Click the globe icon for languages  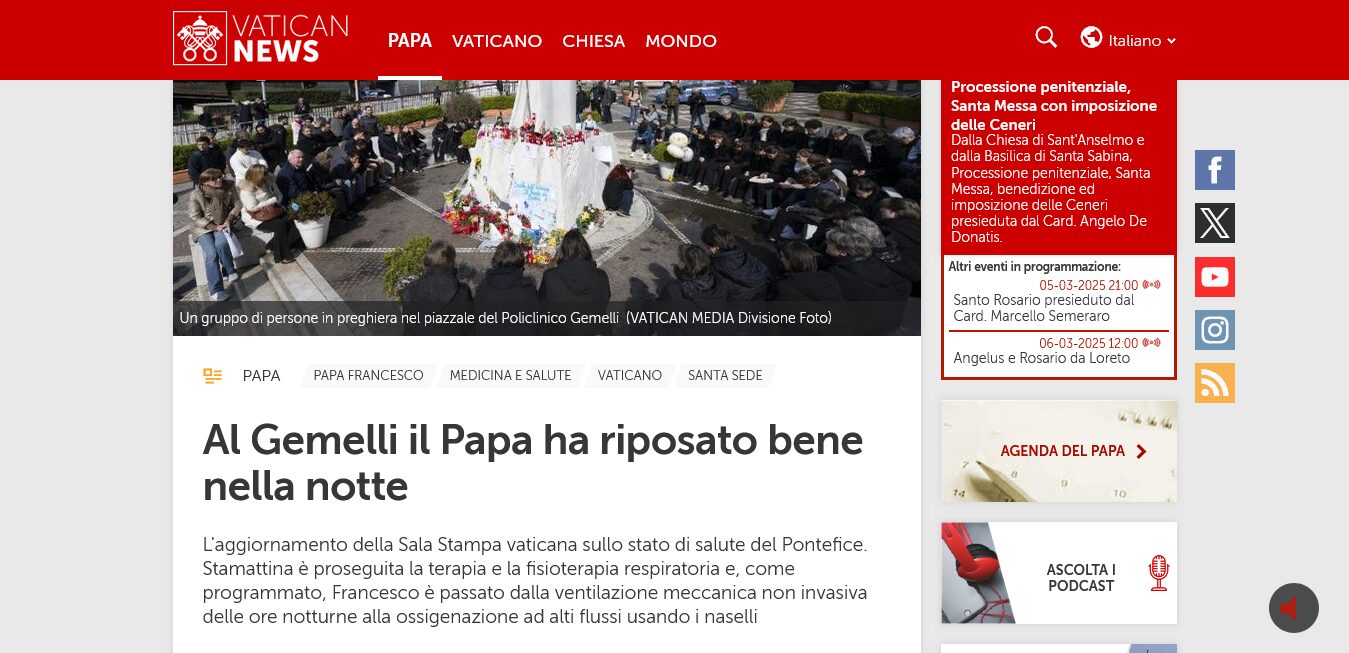point(1091,38)
